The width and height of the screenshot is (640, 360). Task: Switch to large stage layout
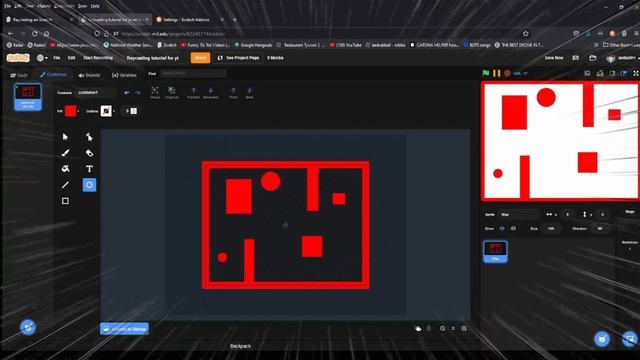coord(623,73)
